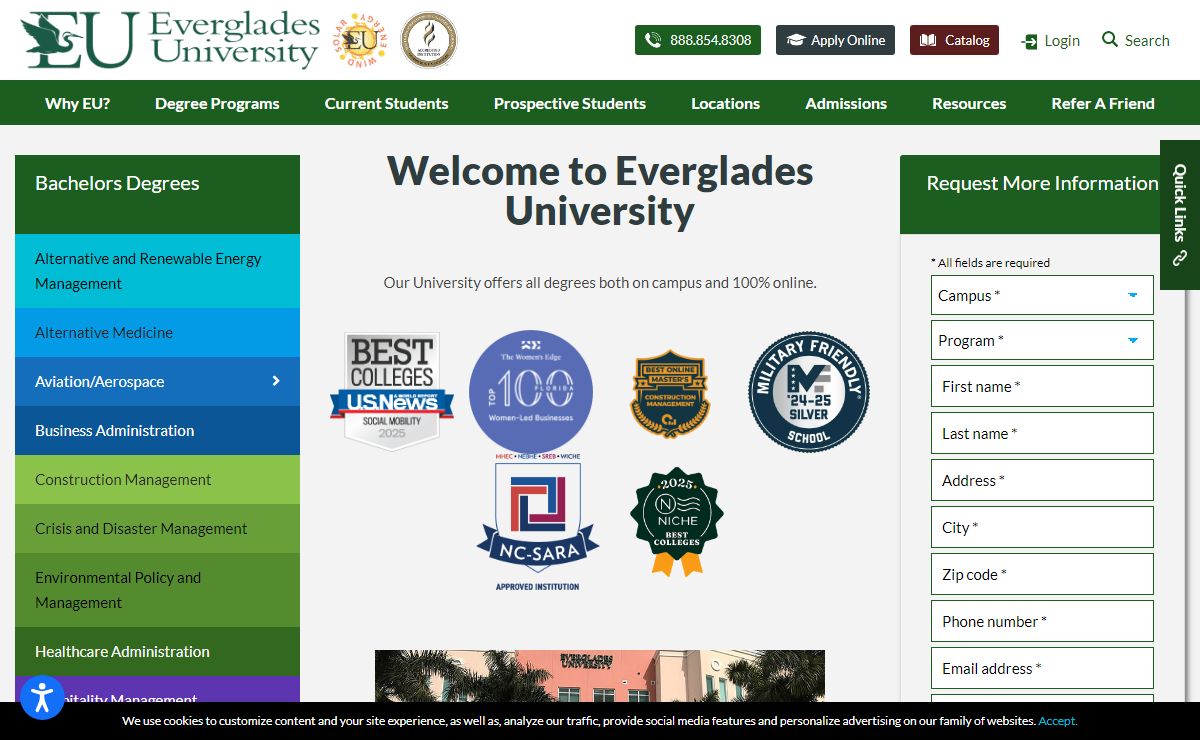Image resolution: width=1200 pixels, height=740 pixels.
Task: Select the Healthcare Administration degree
Action: click(x=157, y=651)
